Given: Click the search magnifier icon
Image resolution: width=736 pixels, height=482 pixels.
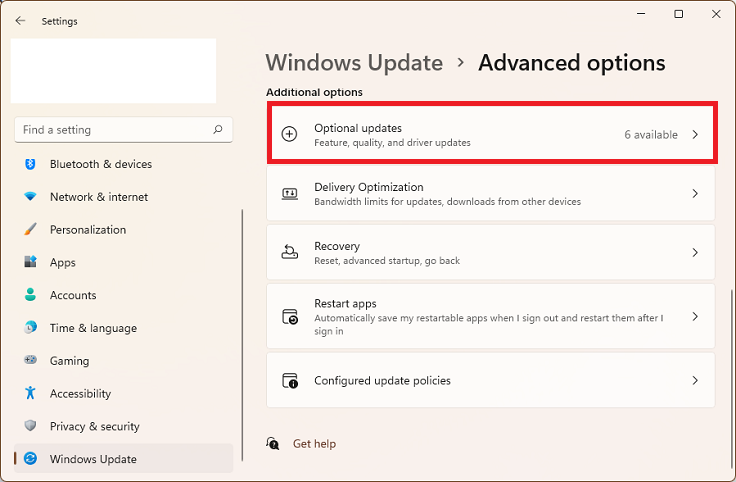Looking at the screenshot, I should (217, 130).
